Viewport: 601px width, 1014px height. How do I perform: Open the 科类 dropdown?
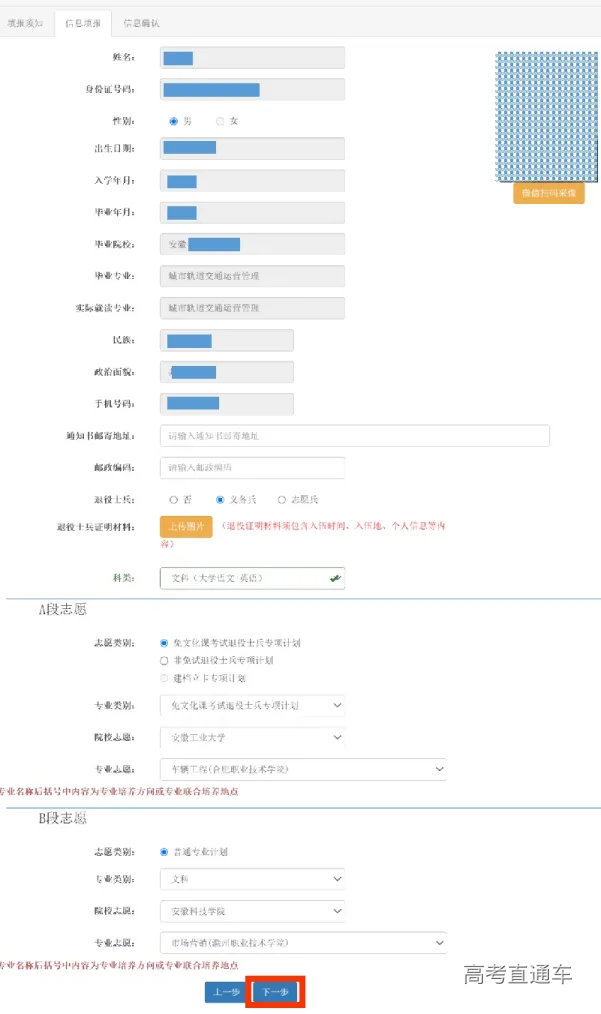pyautogui.click(x=252, y=578)
